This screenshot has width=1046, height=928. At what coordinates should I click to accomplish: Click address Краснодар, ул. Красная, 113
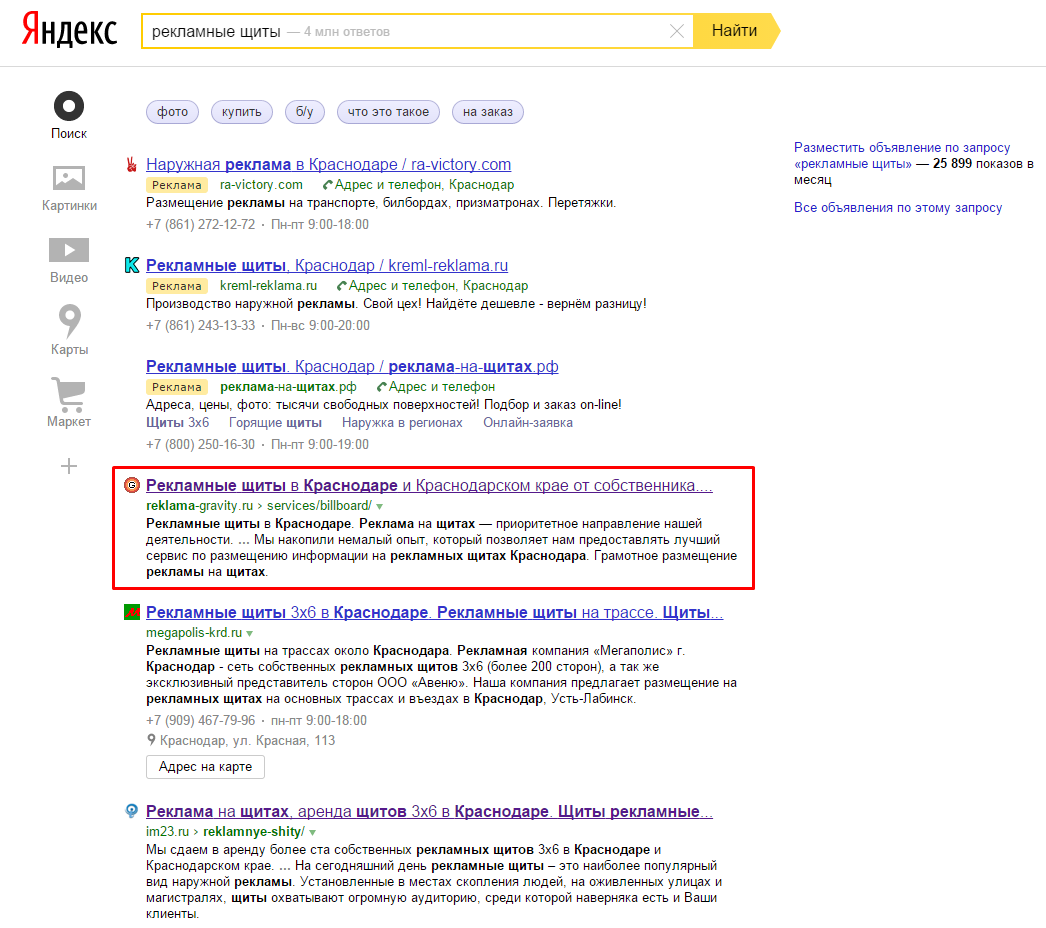click(247, 741)
